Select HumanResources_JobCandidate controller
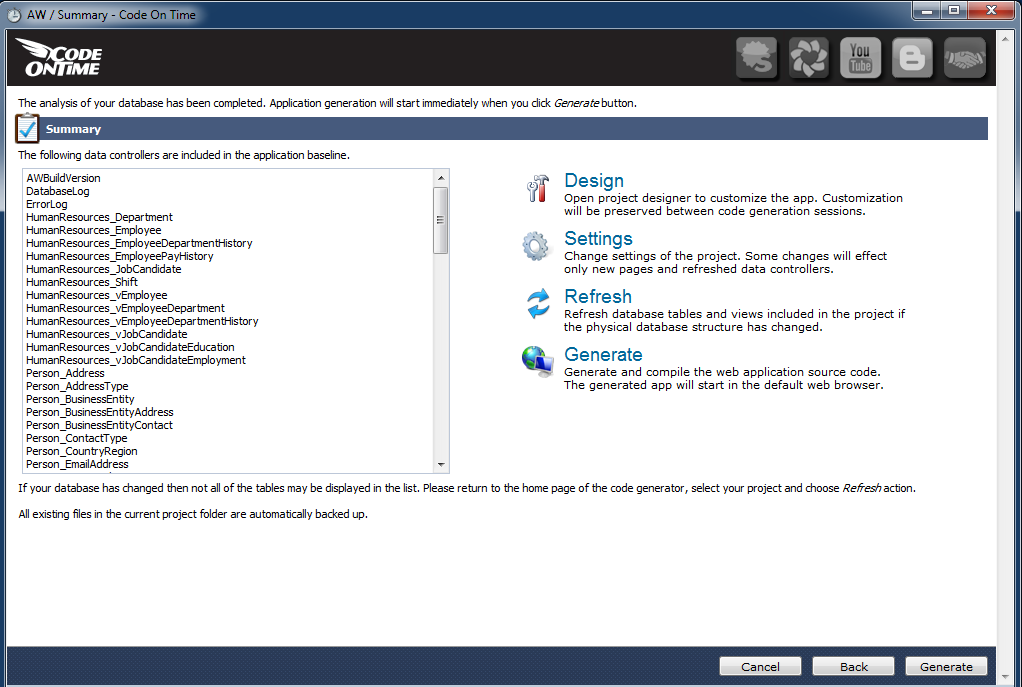This screenshot has width=1022, height=687. click(104, 269)
